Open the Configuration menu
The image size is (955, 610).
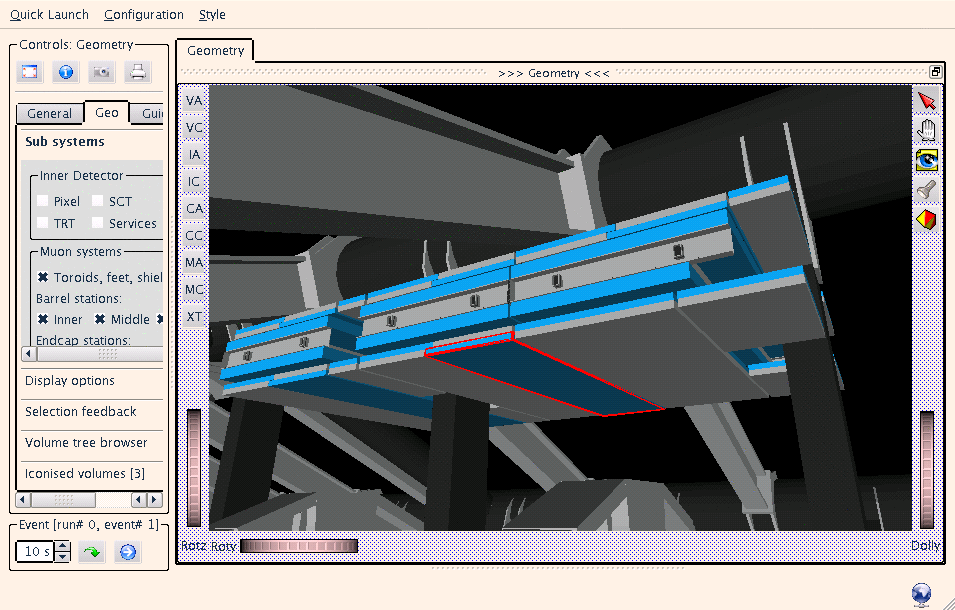pyautogui.click(x=144, y=15)
